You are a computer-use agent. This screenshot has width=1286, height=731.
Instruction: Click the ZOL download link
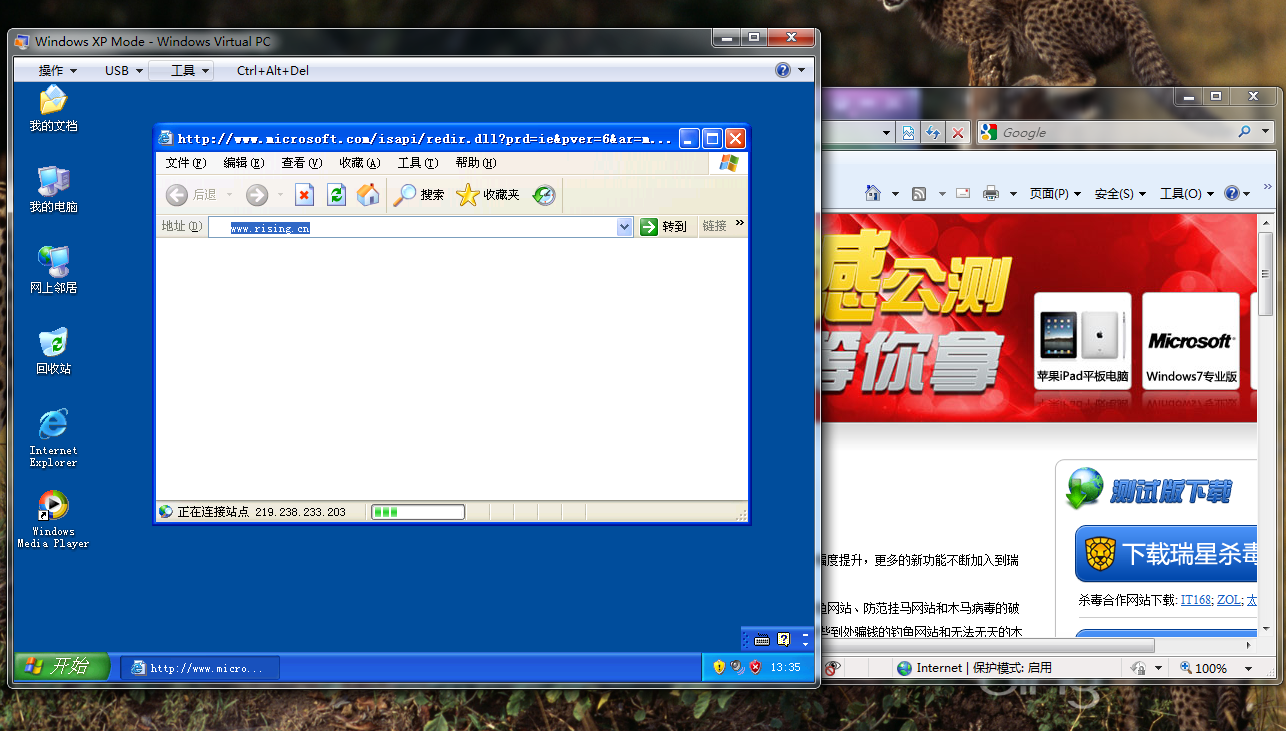[x=1229, y=600]
